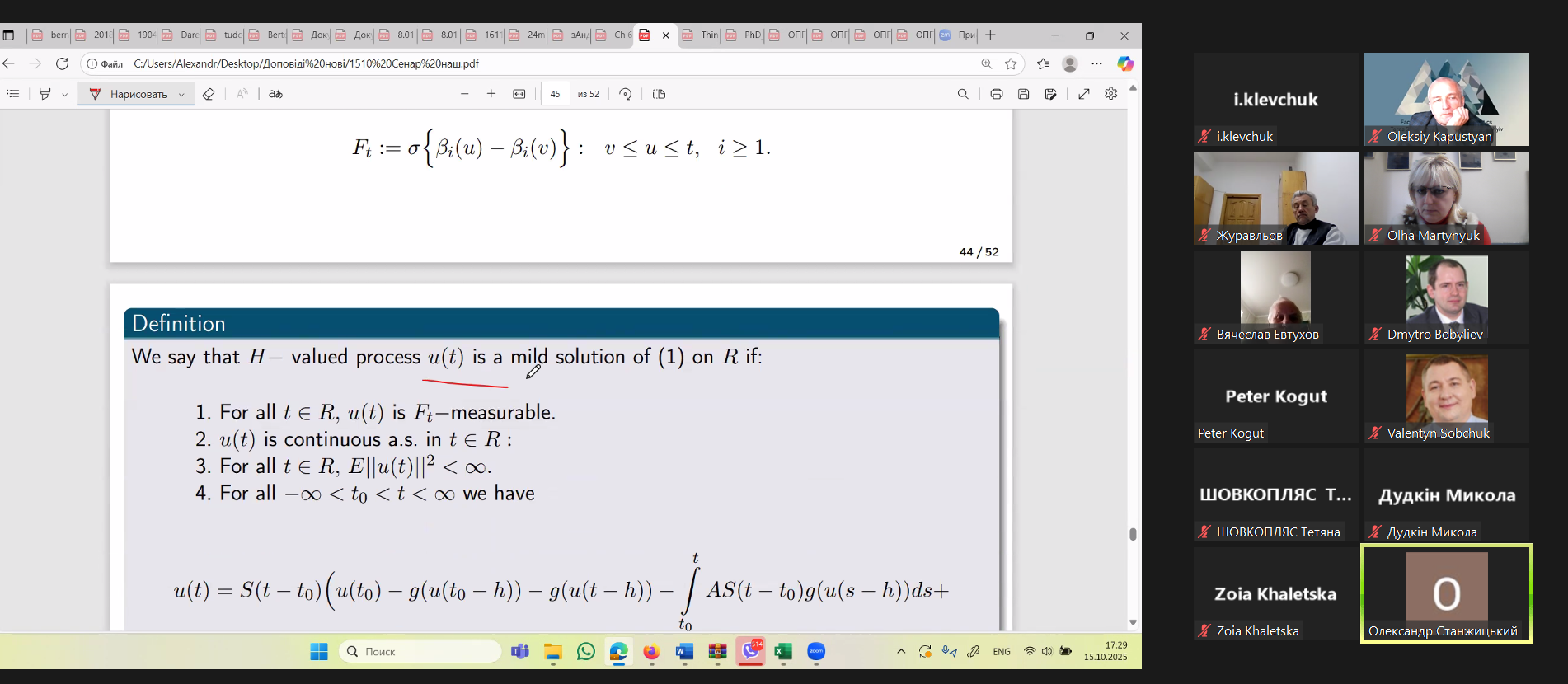Open PDF viewer settings gear
1568x684 pixels.
coord(1111,94)
